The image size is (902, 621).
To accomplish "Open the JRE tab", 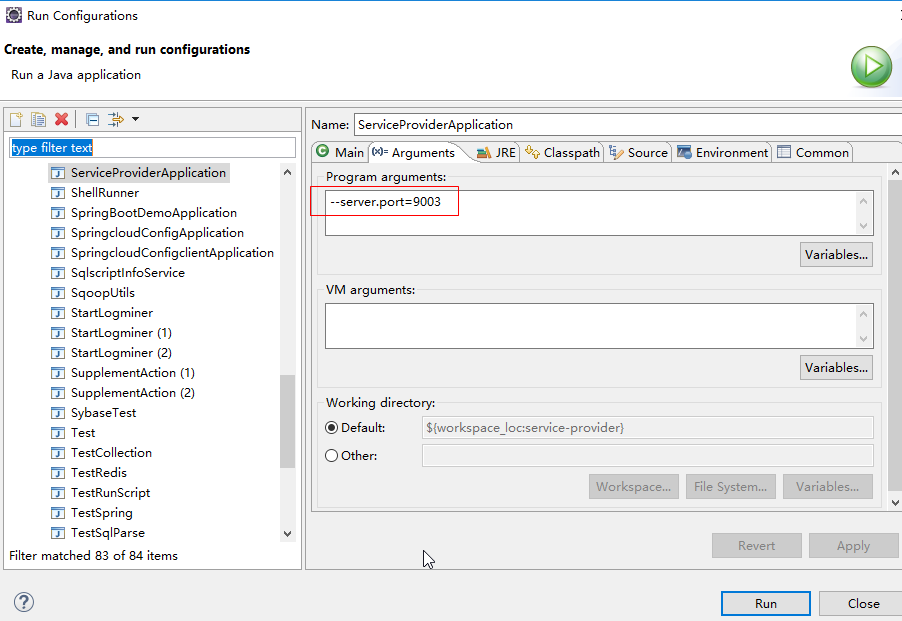I will [496, 152].
